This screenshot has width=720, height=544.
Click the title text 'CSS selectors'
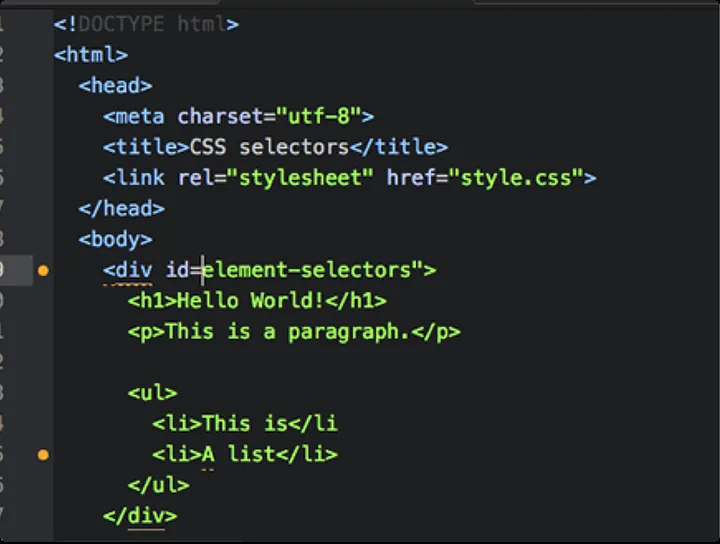[x=269, y=147]
